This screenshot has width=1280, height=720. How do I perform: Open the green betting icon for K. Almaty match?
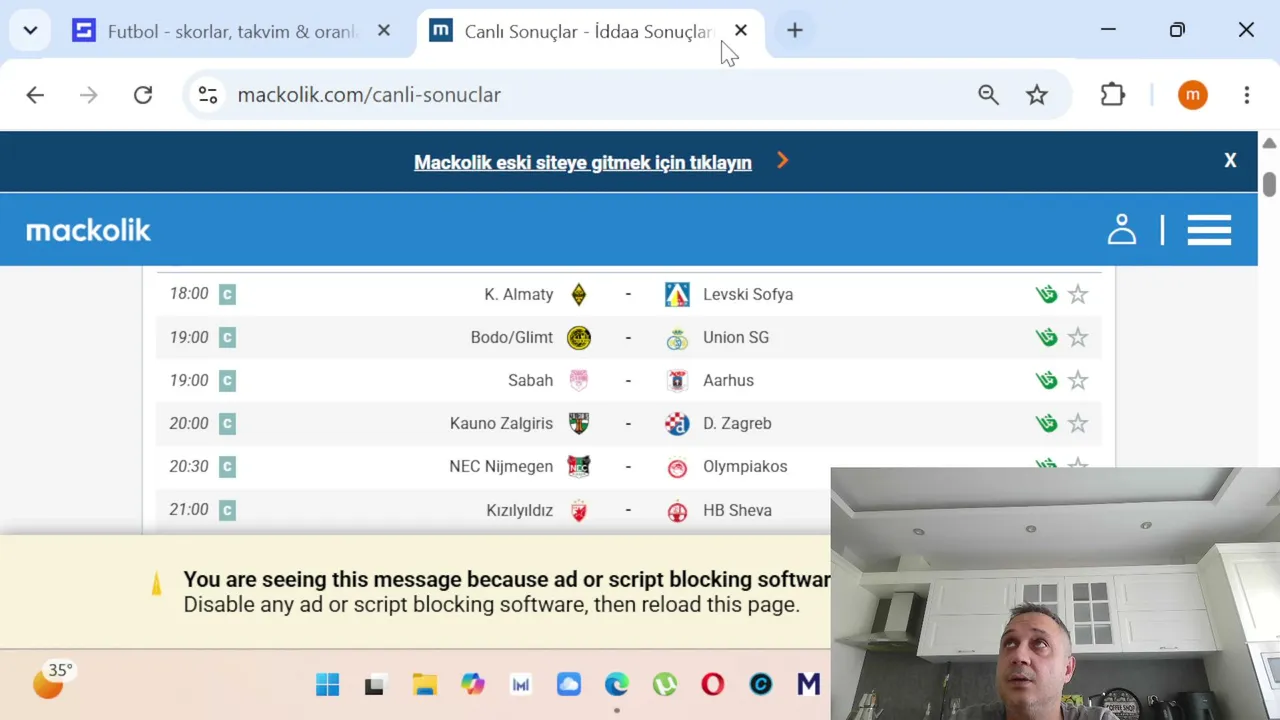(1046, 294)
